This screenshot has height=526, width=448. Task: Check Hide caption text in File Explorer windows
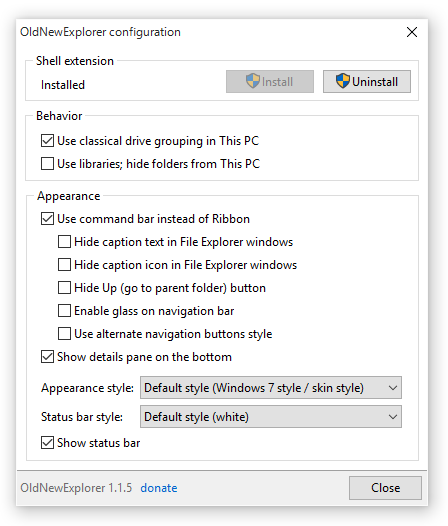click(x=64, y=242)
